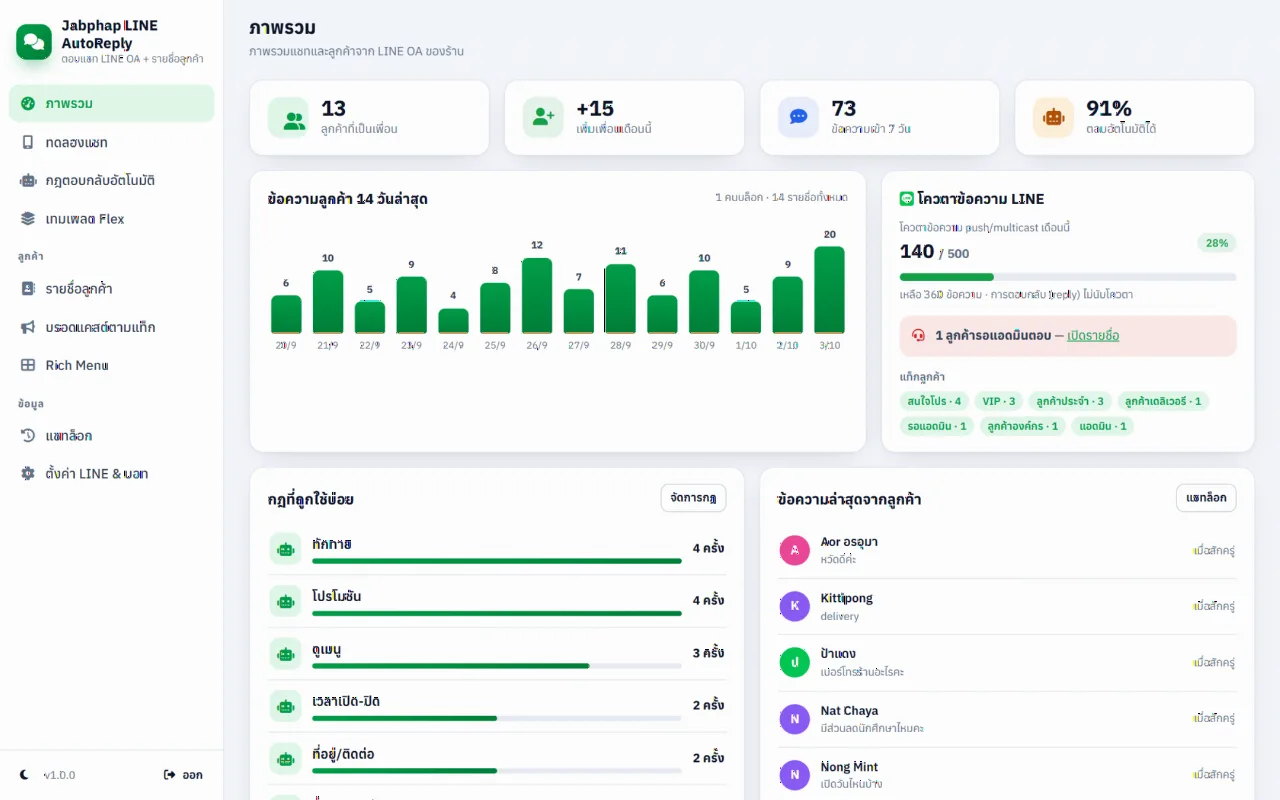This screenshot has height=800, width=1280.
Task: Click the Jabphap LINE AutoReply logo icon
Action: pos(34,42)
